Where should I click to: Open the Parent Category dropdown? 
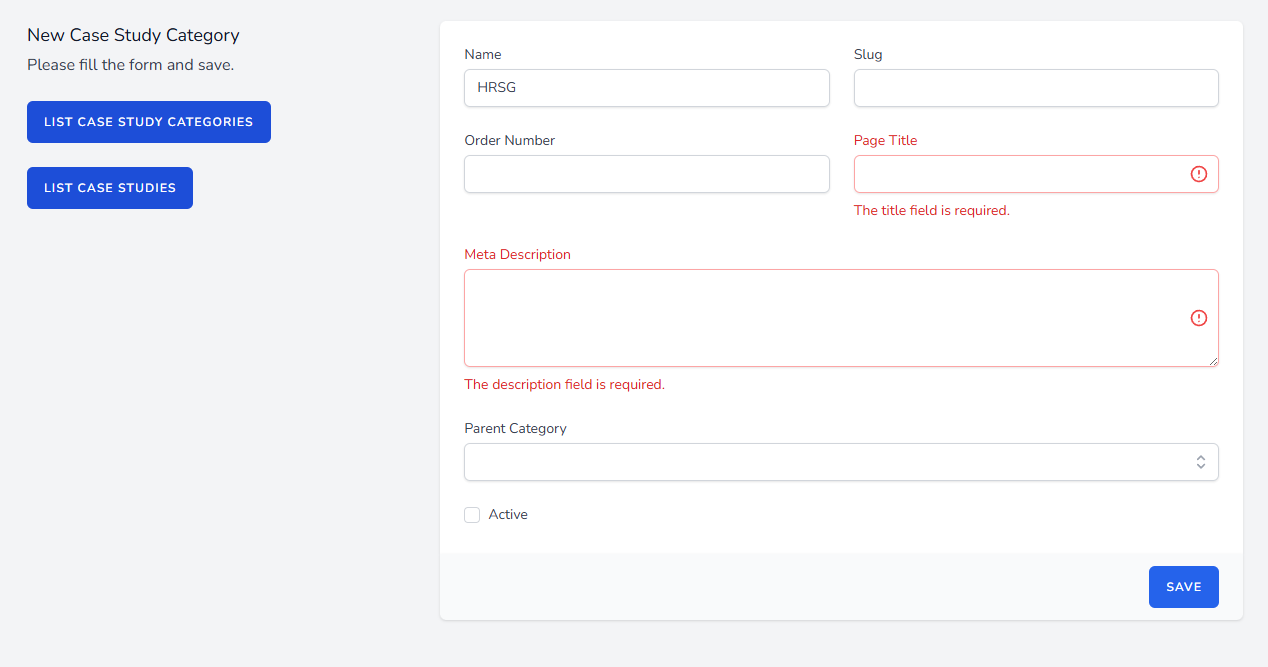pos(841,462)
